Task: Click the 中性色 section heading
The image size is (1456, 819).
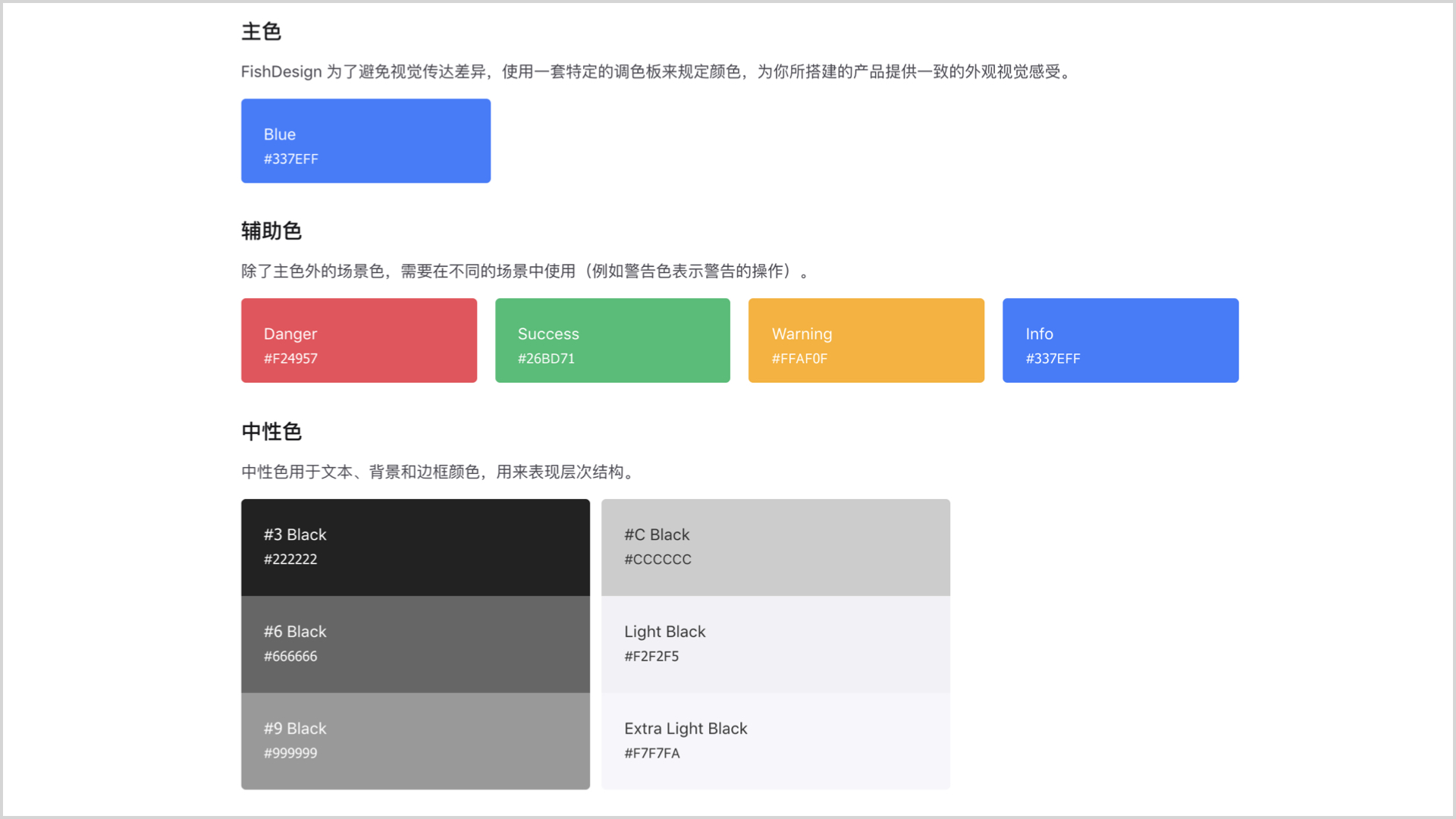Action: (x=271, y=431)
